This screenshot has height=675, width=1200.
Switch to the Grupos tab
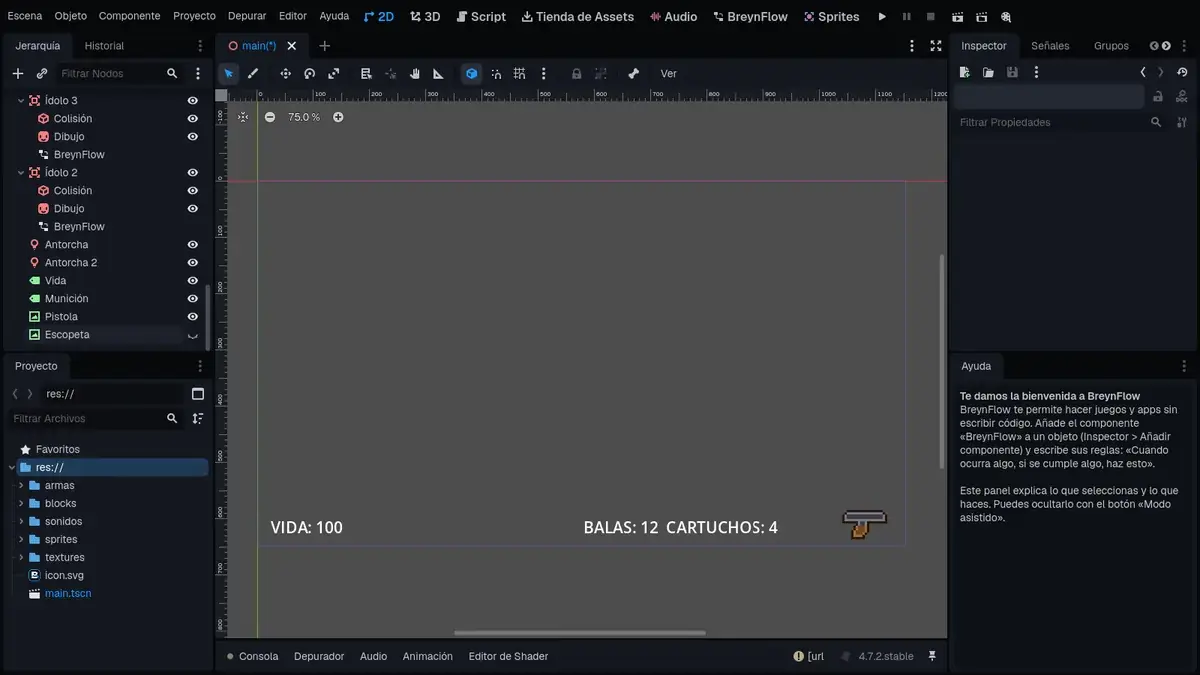[x=1111, y=46]
